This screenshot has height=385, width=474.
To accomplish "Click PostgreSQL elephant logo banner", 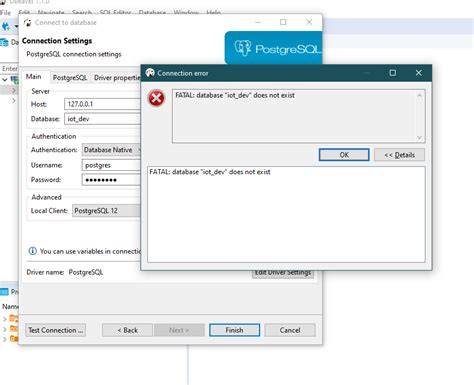I will (x=274, y=48).
